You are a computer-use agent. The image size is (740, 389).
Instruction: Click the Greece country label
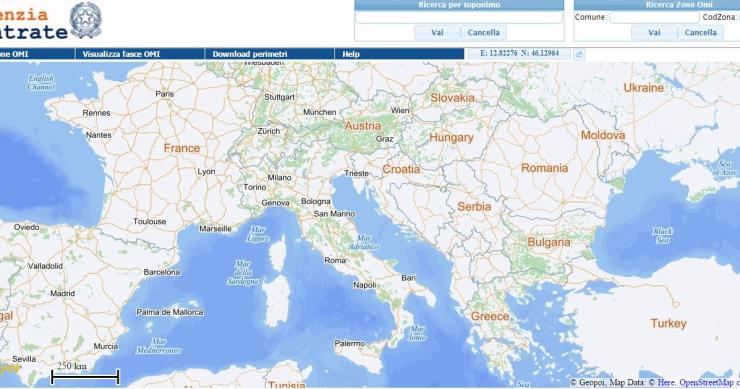pos(490,316)
